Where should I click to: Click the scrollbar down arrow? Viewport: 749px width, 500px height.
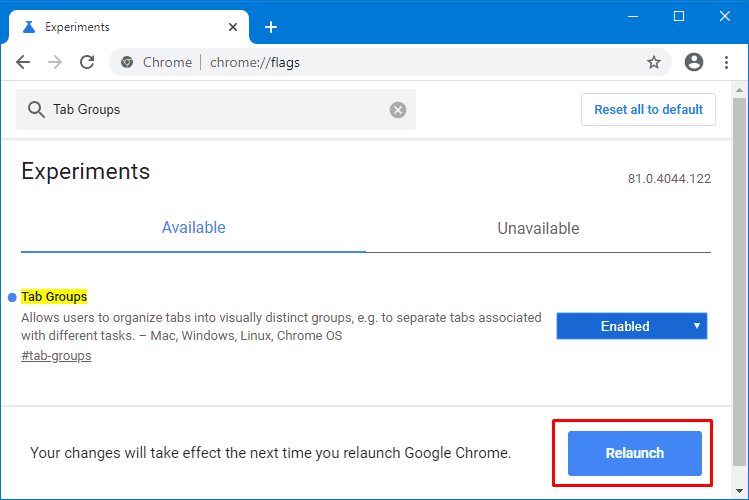point(739,490)
